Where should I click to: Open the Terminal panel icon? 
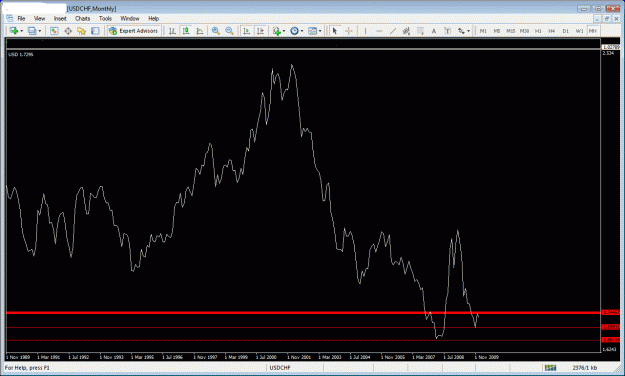(95, 31)
